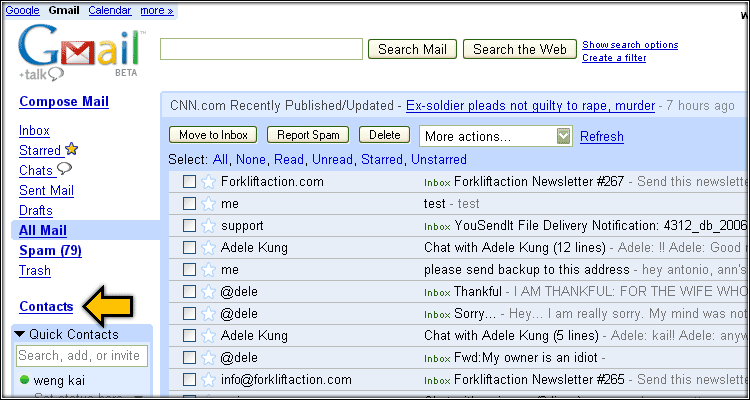Viewport: 750px width, 400px height.
Task: Open the Inbox folder
Action: click(x=34, y=131)
